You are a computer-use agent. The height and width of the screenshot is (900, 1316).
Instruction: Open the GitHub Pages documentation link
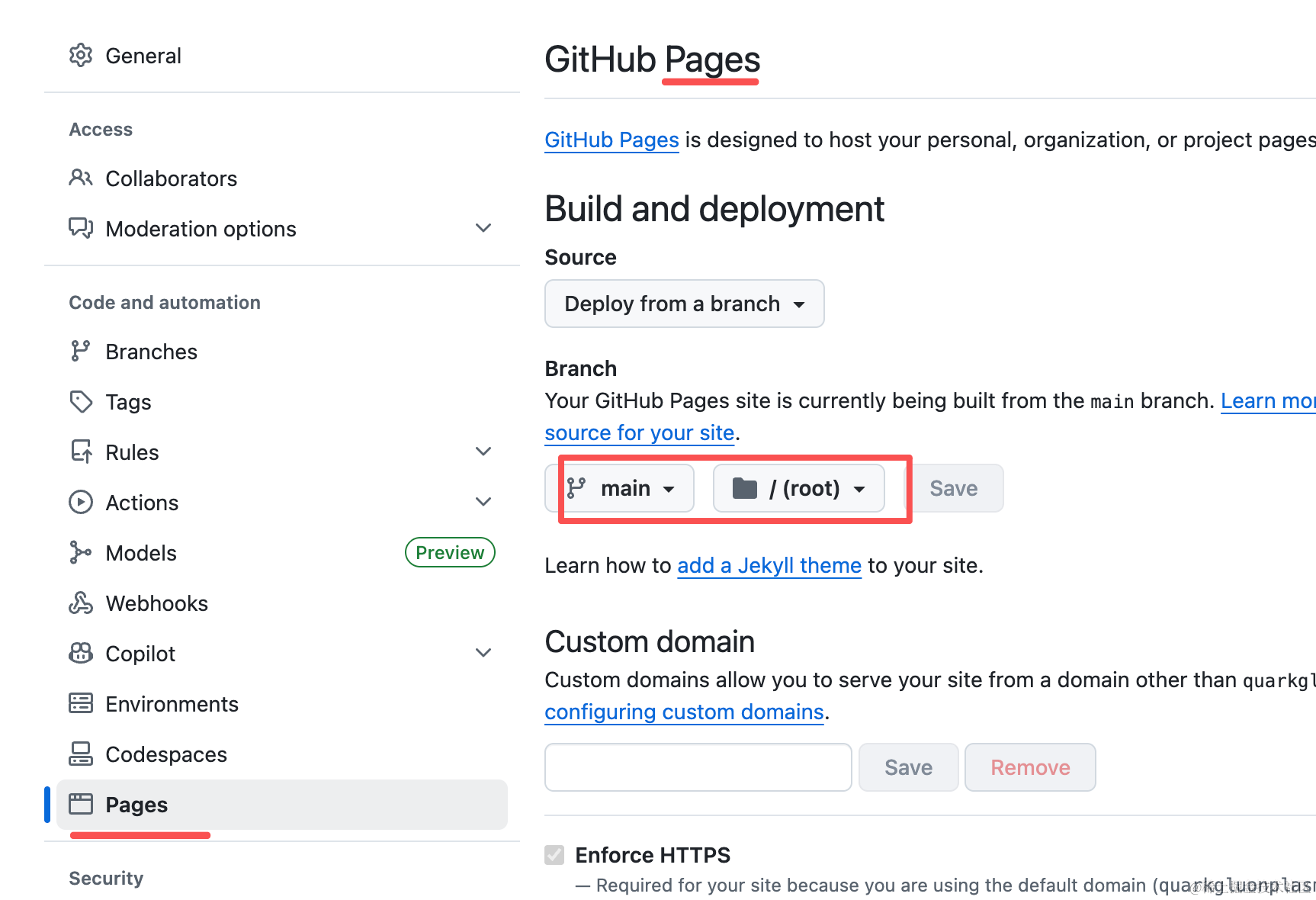pyautogui.click(x=611, y=140)
